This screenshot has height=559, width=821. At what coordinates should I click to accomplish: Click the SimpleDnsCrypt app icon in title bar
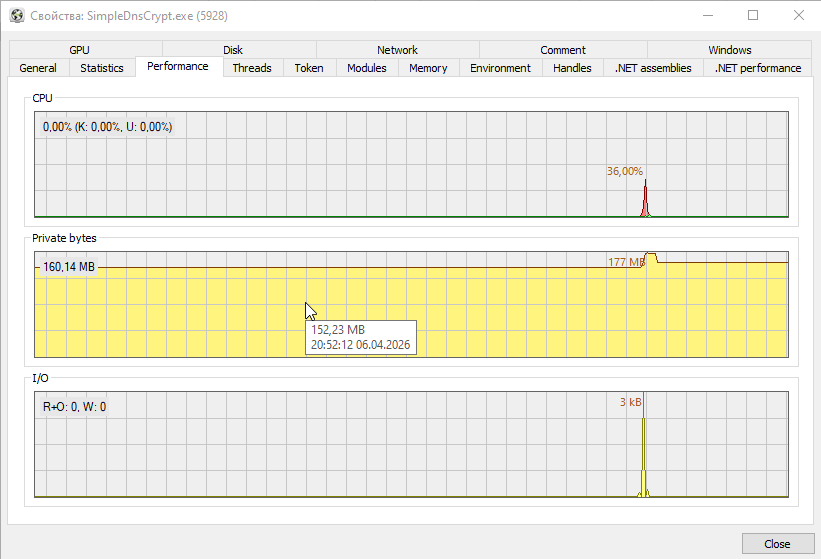[16, 15]
